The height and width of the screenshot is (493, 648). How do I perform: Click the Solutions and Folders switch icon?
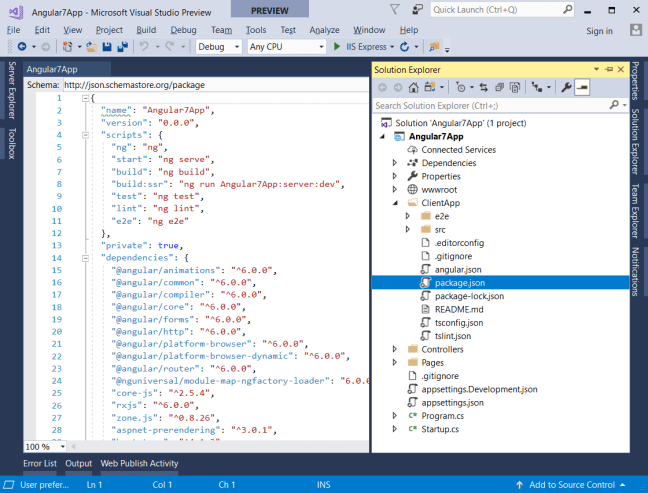pyautogui.click(x=430, y=87)
